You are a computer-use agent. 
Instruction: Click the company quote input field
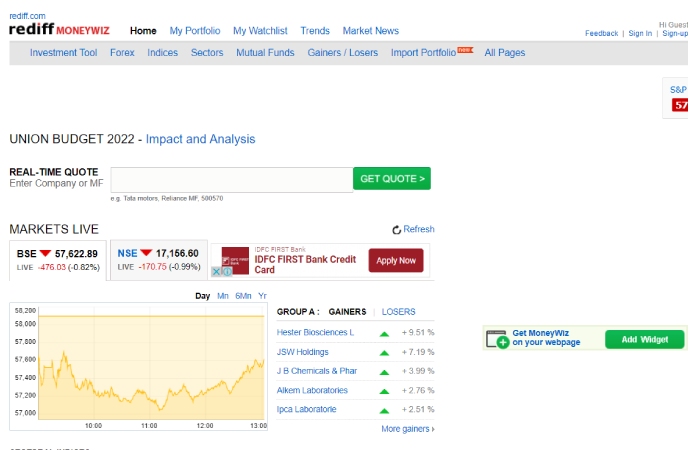coord(232,180)
